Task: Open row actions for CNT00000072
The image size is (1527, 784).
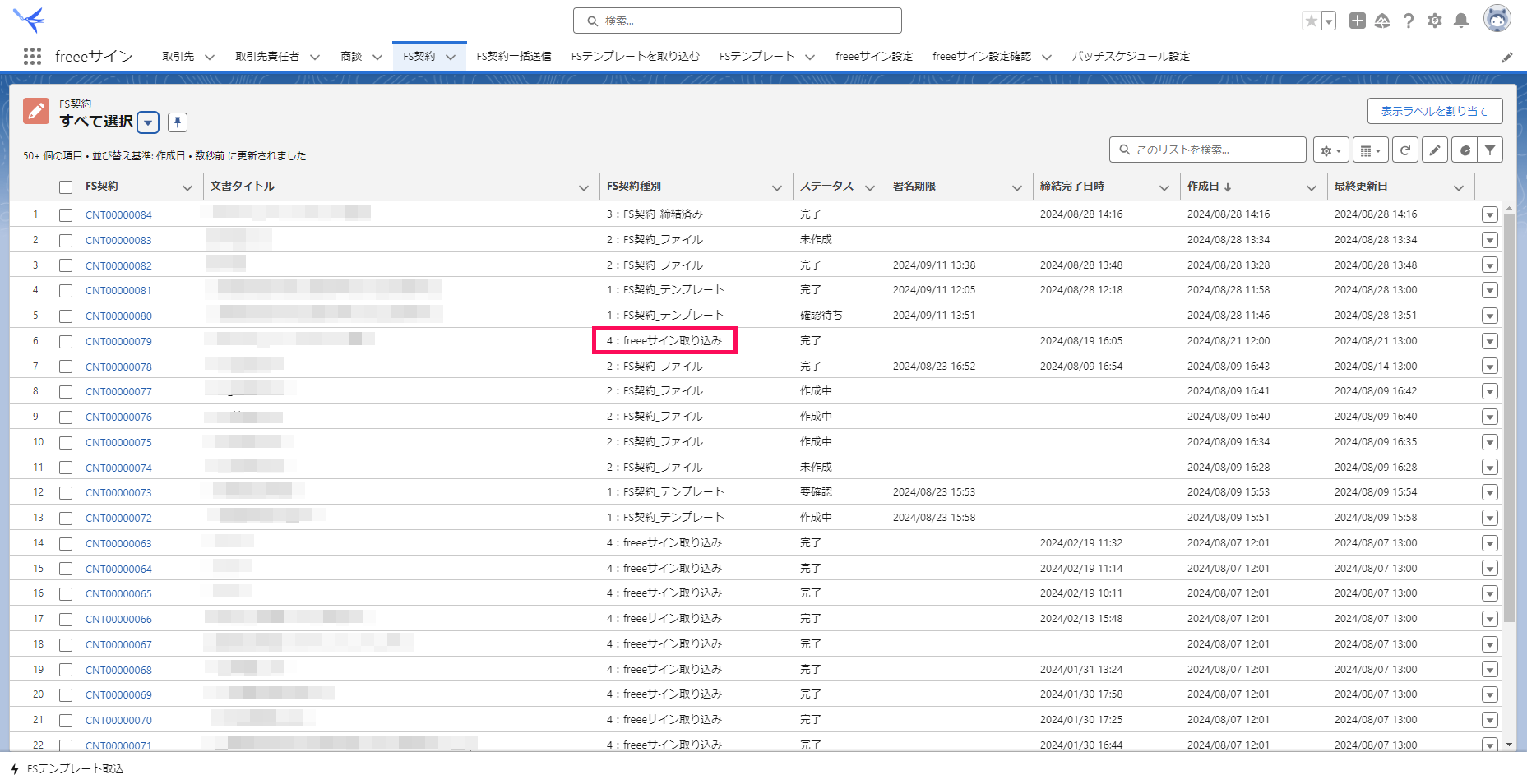Action: [1489, 518]
